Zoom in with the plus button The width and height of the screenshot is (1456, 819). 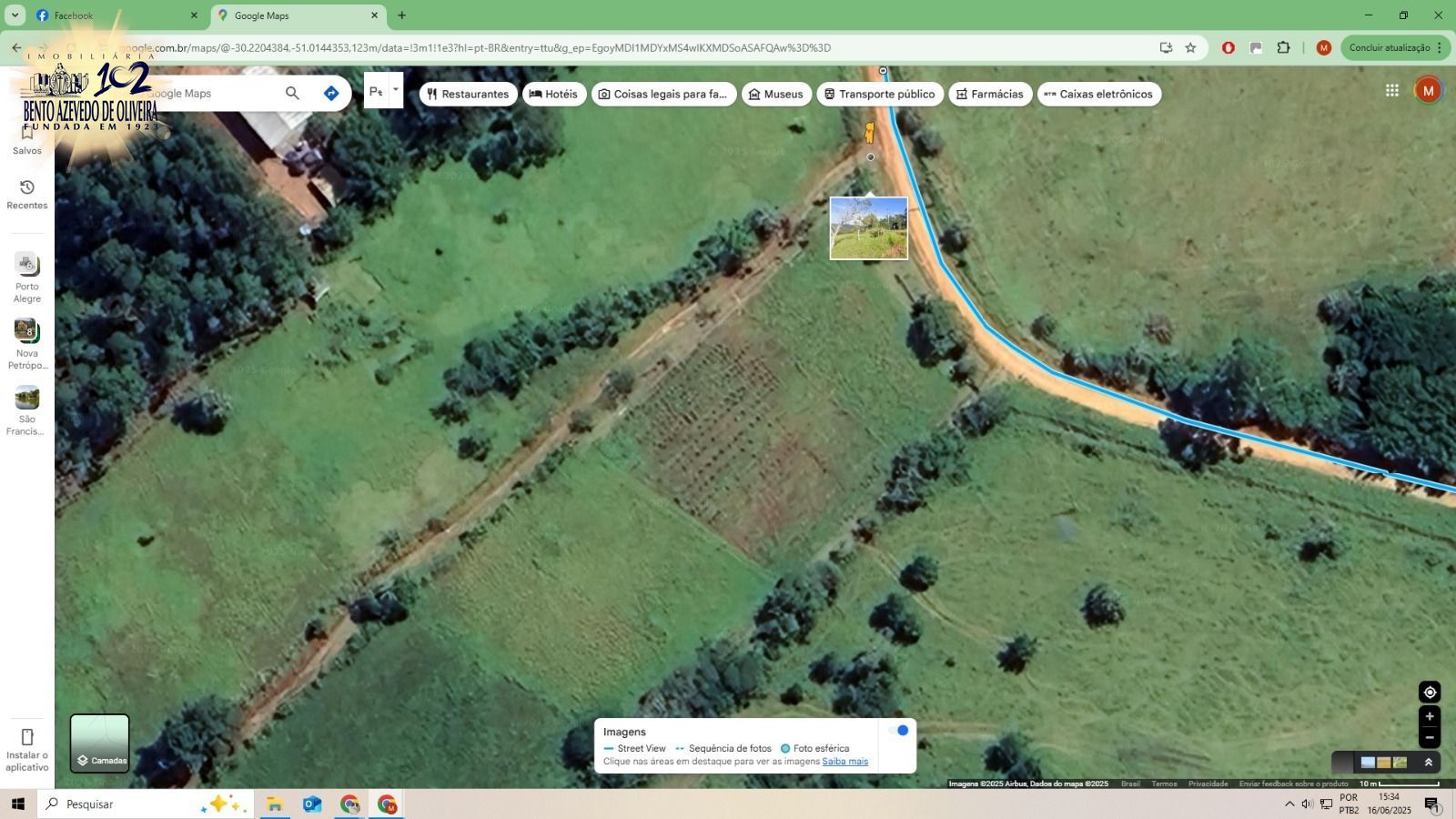[x=1429, y=717]
